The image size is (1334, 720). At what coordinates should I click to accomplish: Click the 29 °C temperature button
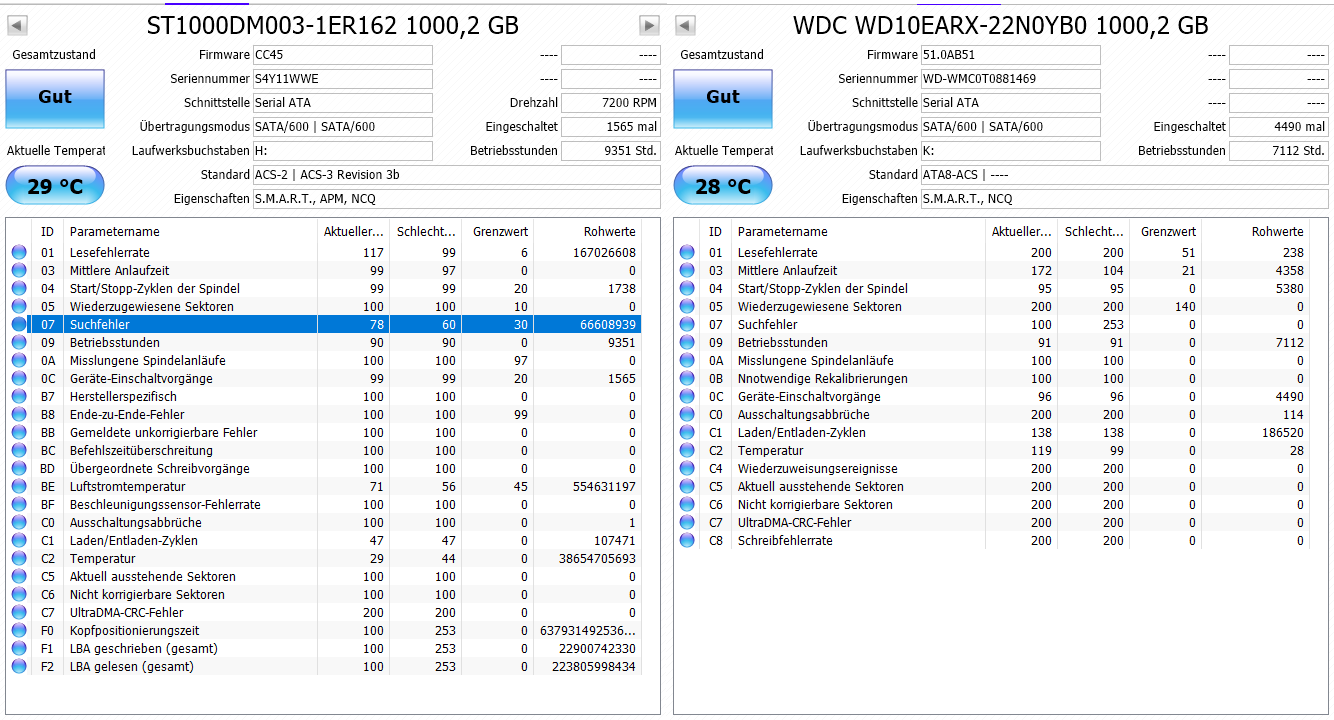click(x=55, y=187)
